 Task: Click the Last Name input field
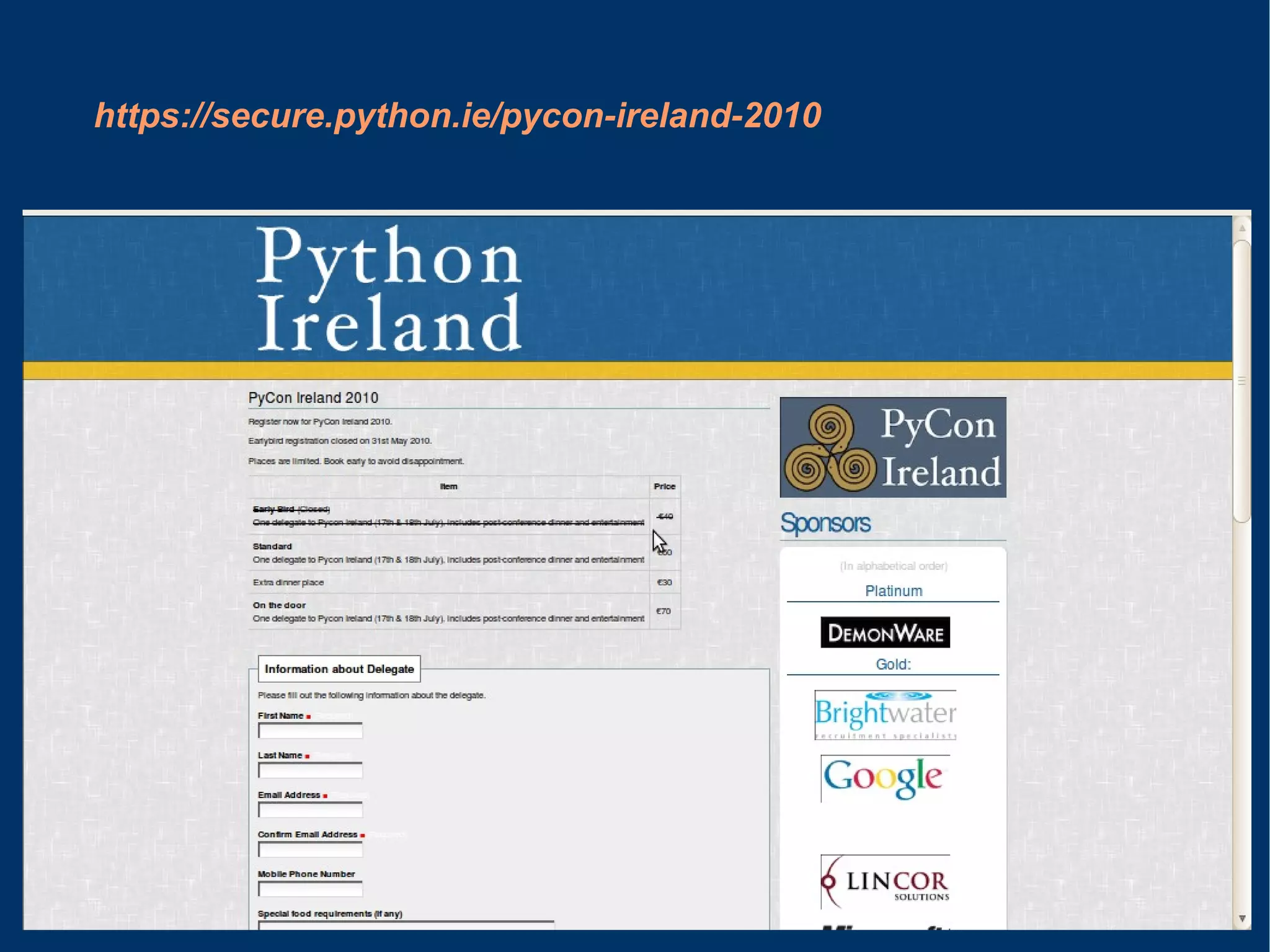[x=310, y=771]
